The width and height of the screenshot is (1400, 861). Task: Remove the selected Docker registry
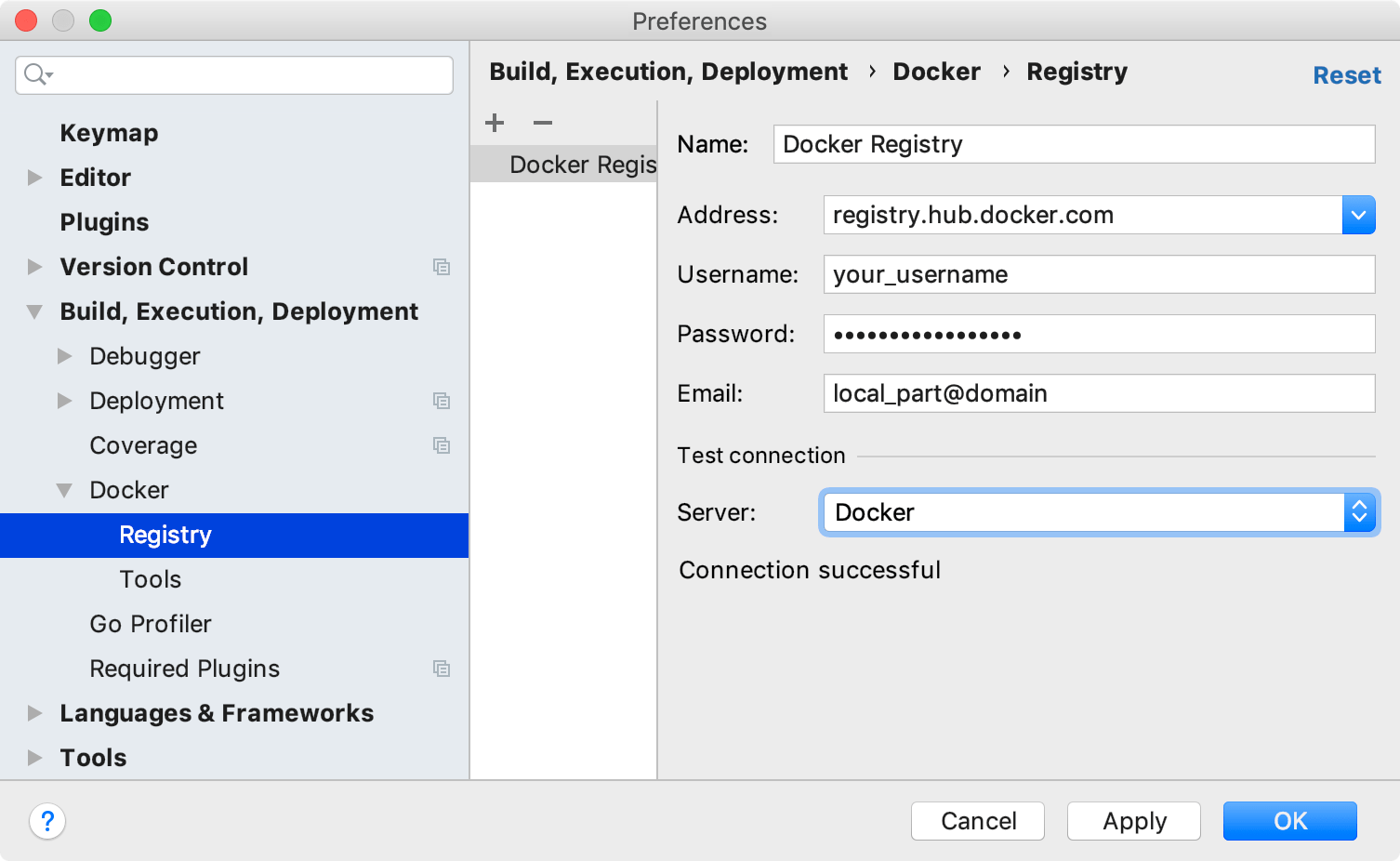click(x=542, y=122)
